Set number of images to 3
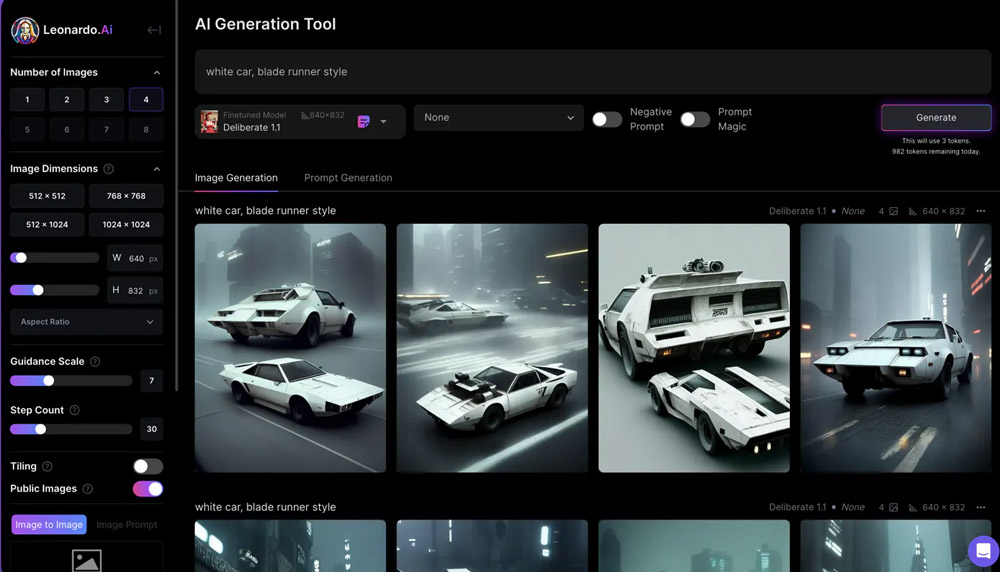This screenshot has width=1000, height=572. 107,99
